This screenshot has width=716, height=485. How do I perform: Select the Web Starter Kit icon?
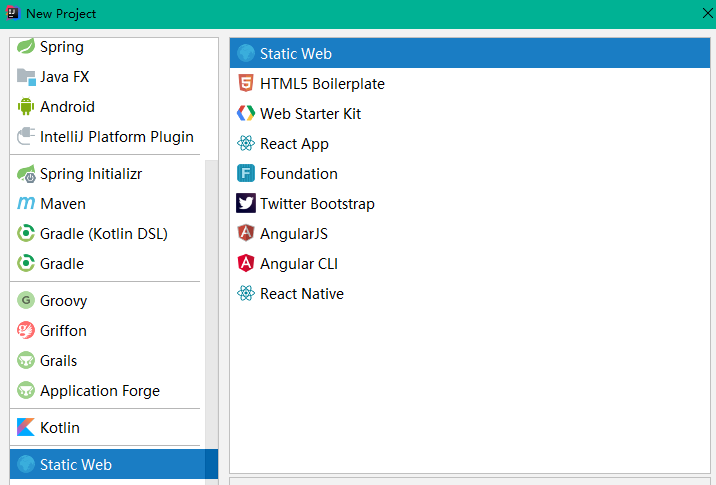[x=246, y=114]
